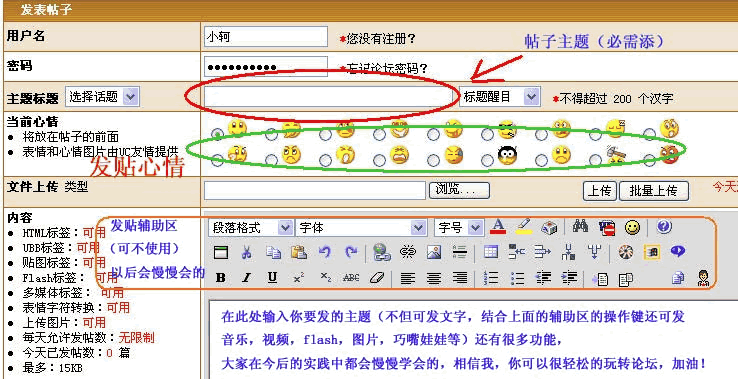Click the scissors Cut icon
Screen dimensions: 738x379
[246, 253]
